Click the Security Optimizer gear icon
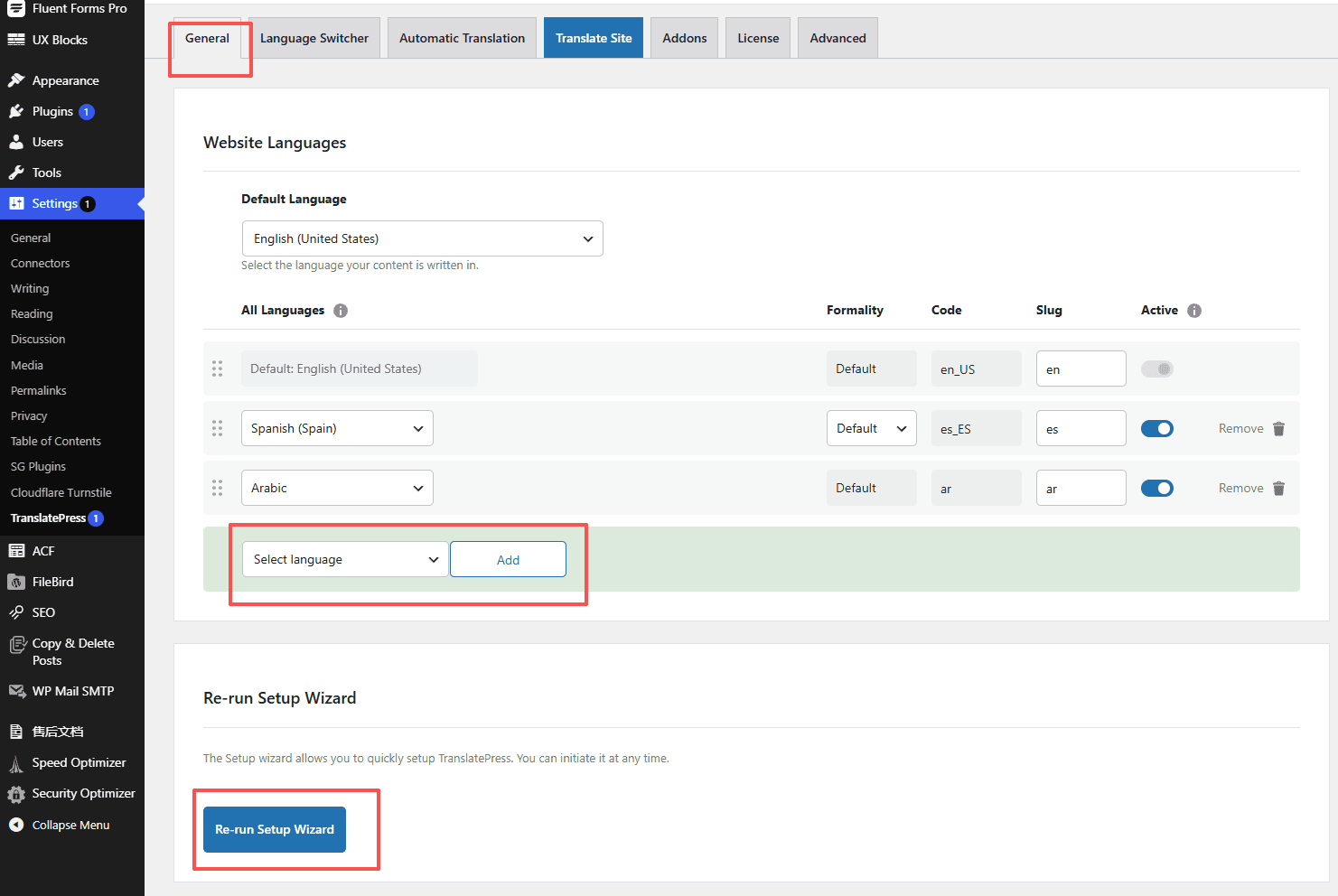This screenshot has width=1338, height=896. pyautogui.click(x=16, y=794)
